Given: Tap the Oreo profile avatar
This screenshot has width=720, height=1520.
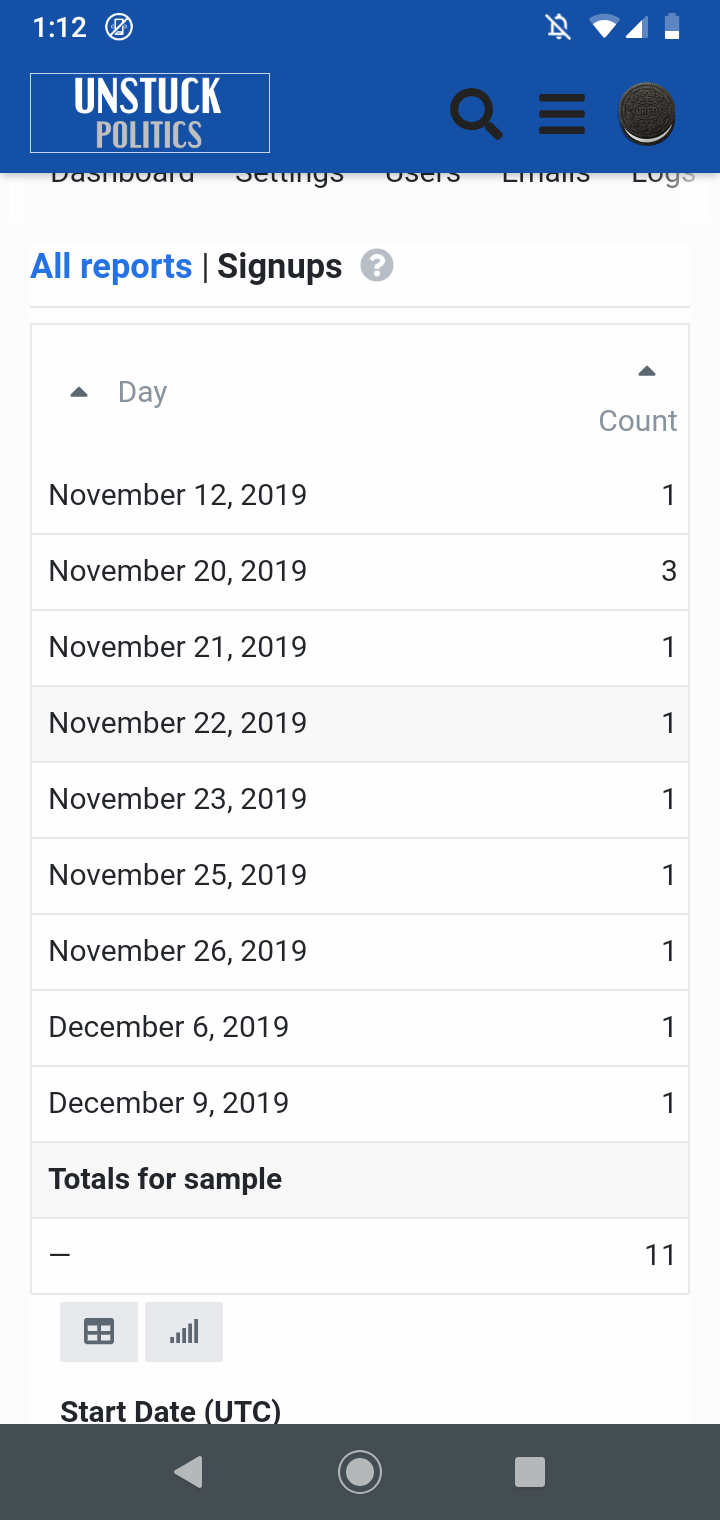Looking at the screenshot, I should click(647, 114).
